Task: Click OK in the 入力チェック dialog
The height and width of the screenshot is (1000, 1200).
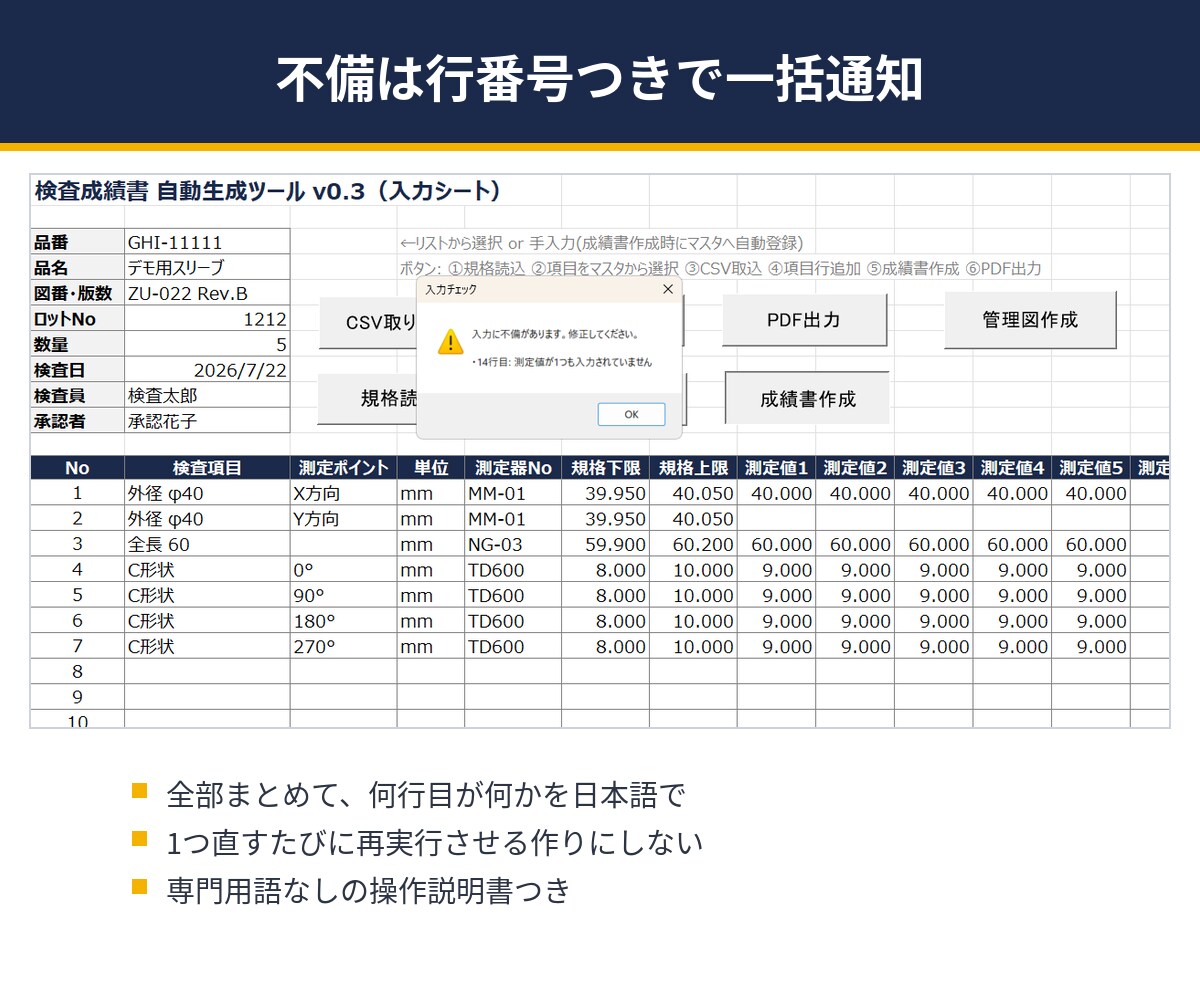Action: click(631, 414)
